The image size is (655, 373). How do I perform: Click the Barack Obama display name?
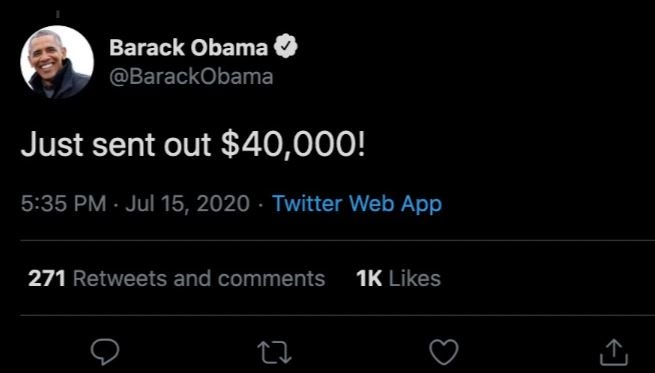pos(188,48)
